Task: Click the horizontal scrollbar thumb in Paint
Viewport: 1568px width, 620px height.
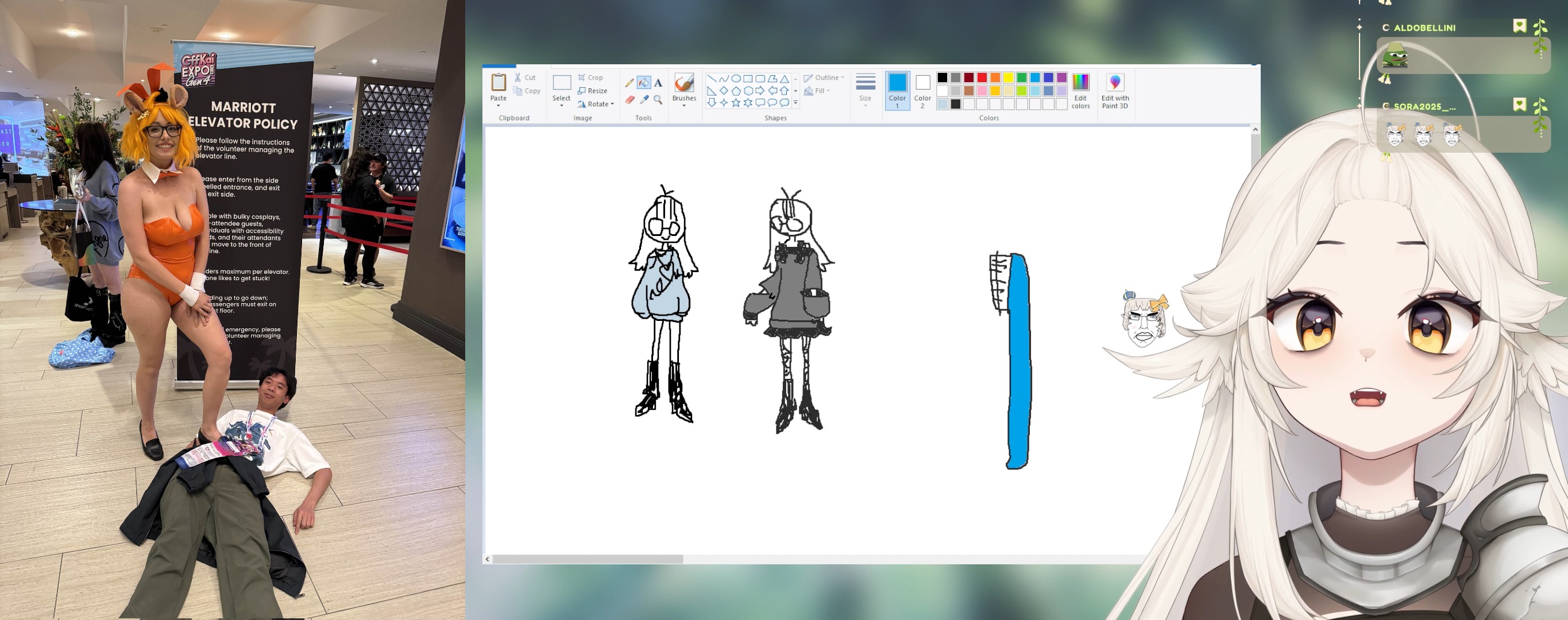Action: (x=588, y=559)
